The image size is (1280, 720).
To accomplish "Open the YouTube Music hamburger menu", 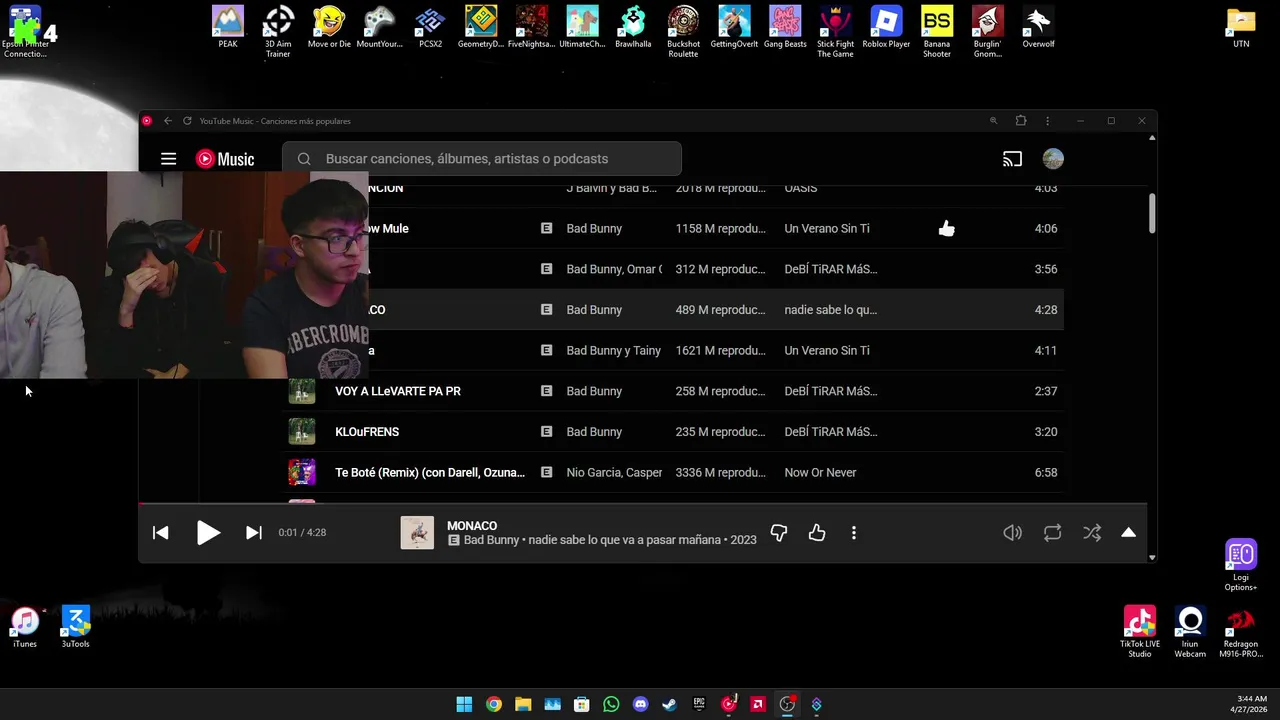I will [x=168, y=159].
